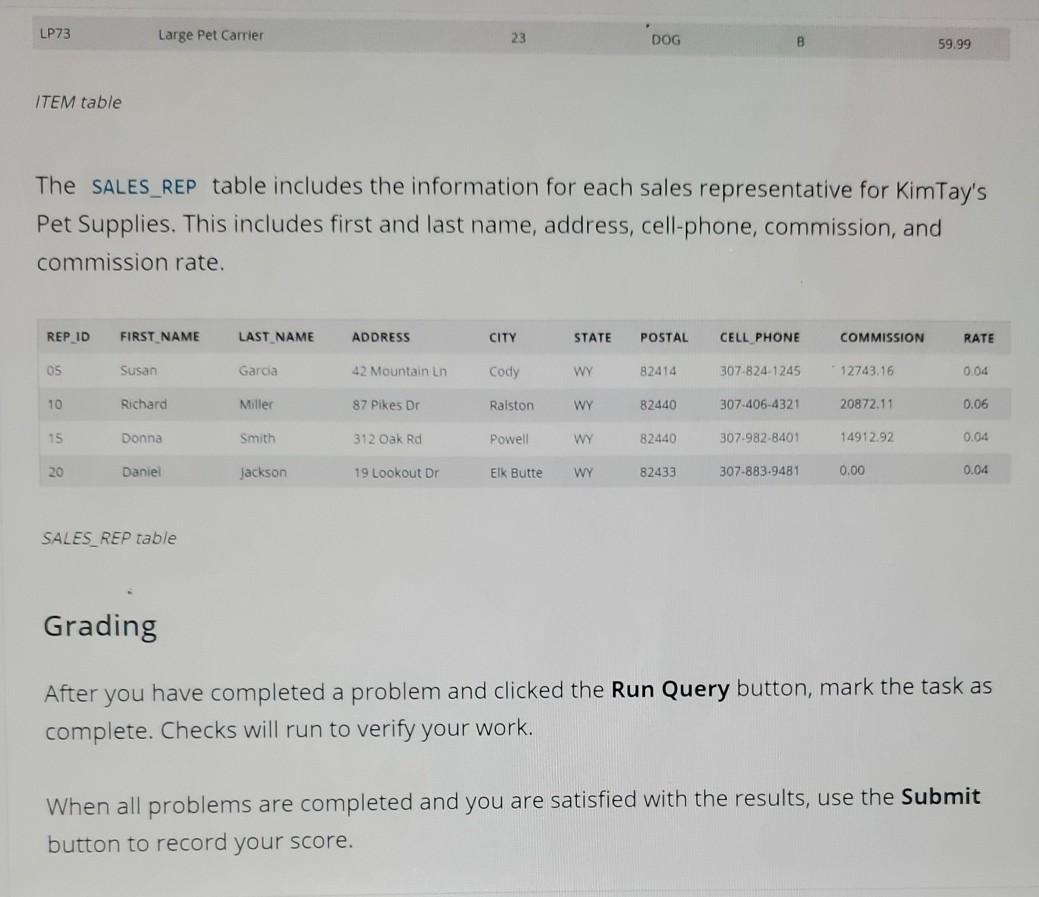The height and width of the screenshot is (897, 1039).
Task: Click rep ID 15 cell
Action: [x=56, y=438]
